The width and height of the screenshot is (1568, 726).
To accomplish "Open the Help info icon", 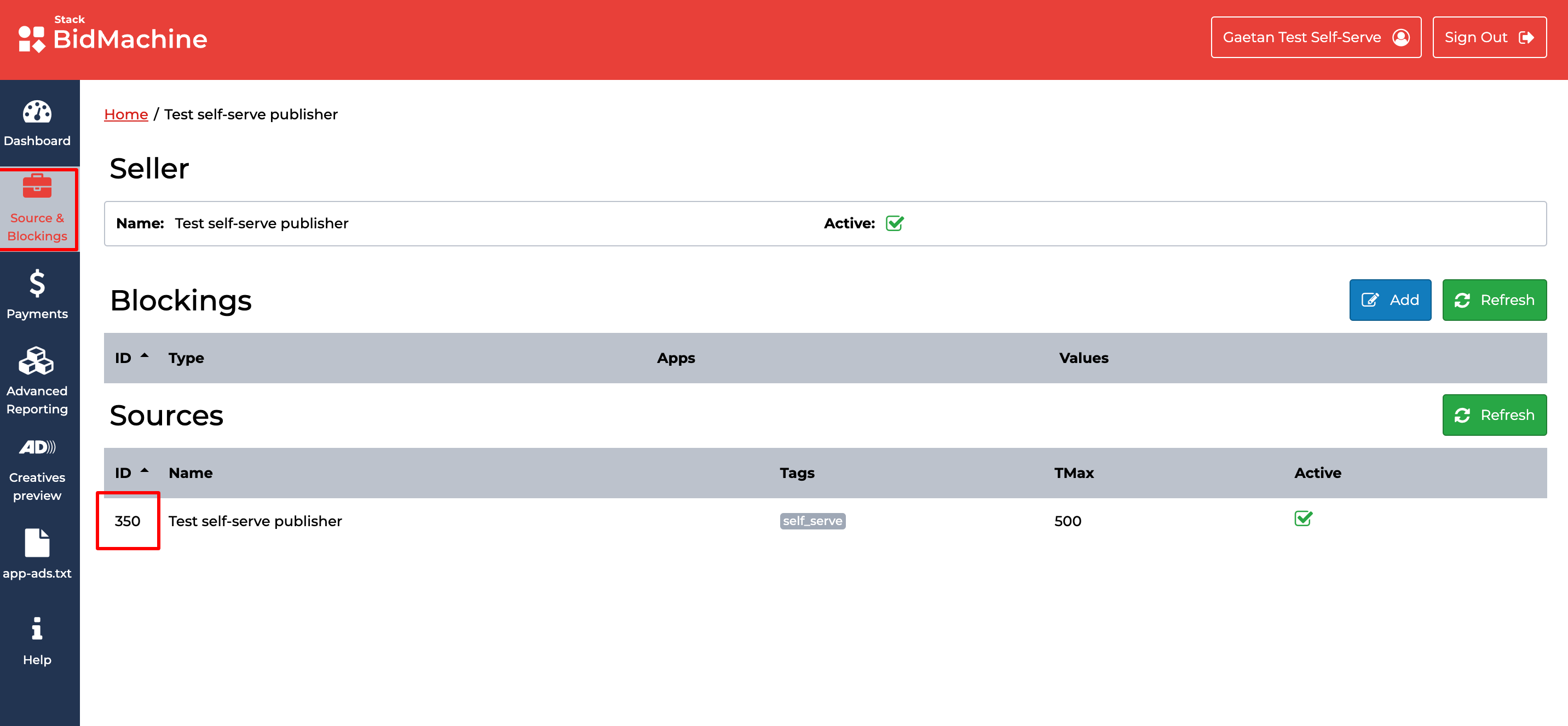I will click(x=37, y=629).
